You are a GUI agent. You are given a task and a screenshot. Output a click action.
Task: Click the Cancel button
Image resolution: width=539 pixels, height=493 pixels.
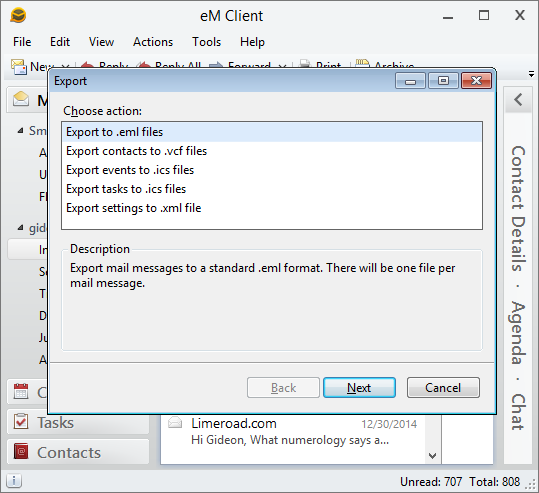[443, 387]
